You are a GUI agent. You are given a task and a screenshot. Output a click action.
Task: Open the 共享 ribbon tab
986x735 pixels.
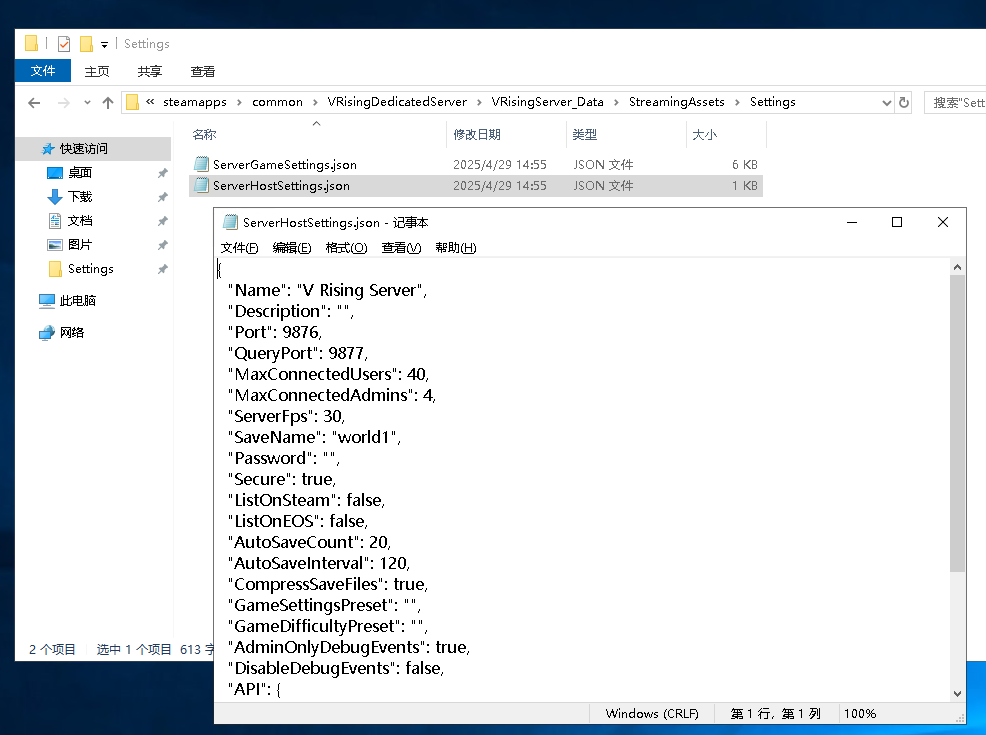coord(150,71)
